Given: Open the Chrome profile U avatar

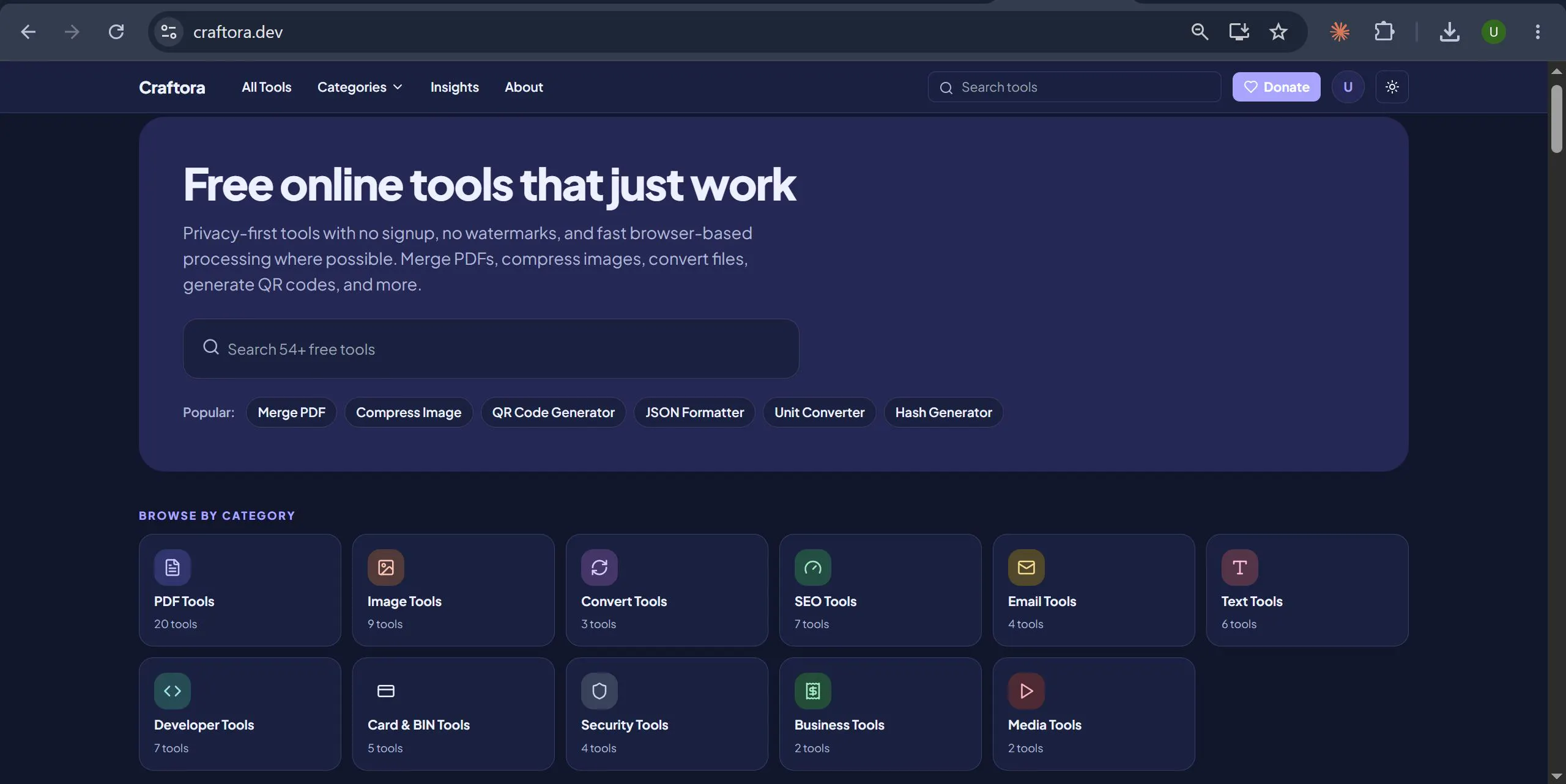Looking at the screenshot, I should tap(1493, 32).
